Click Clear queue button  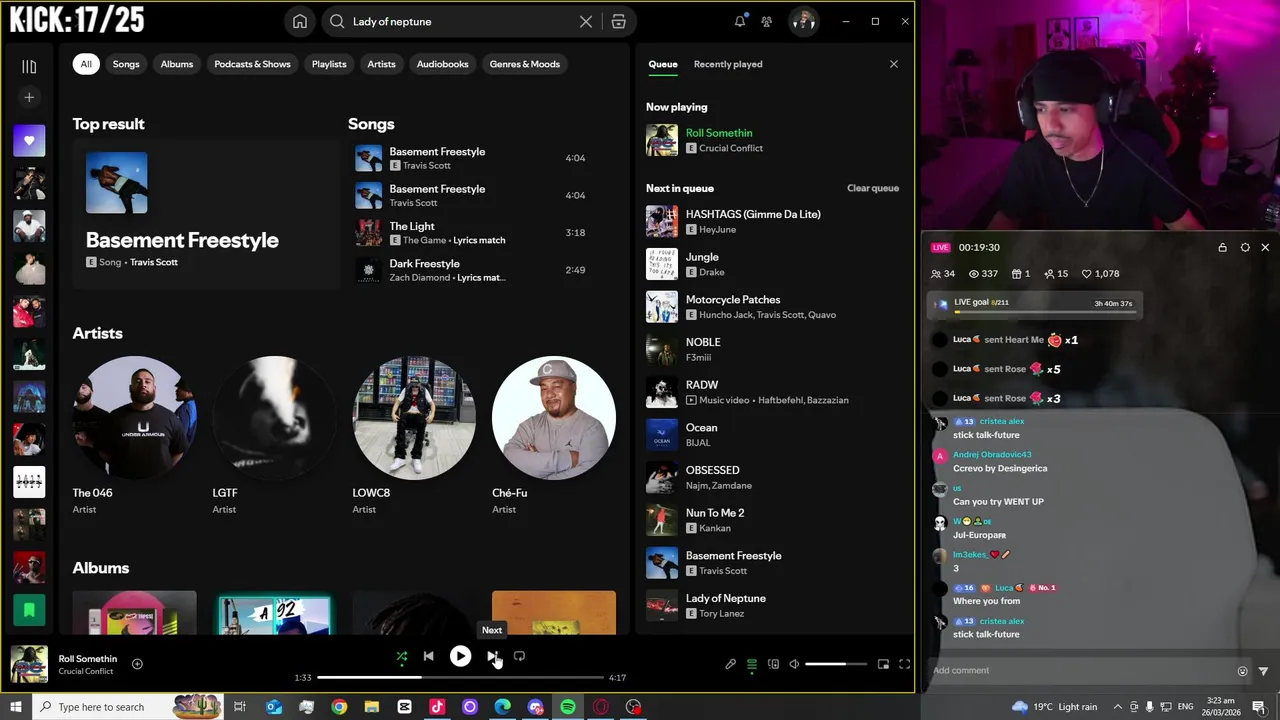[x=873, y=188]
